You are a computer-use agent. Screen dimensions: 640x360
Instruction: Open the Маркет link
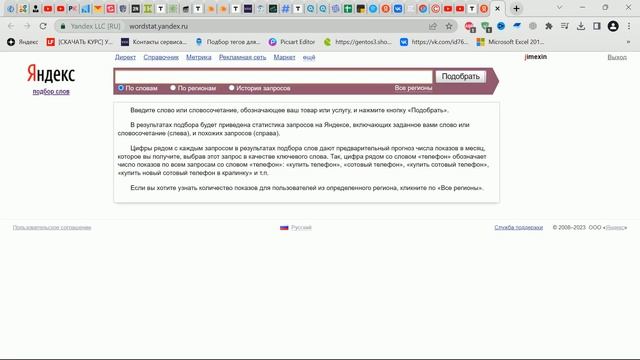284,57
